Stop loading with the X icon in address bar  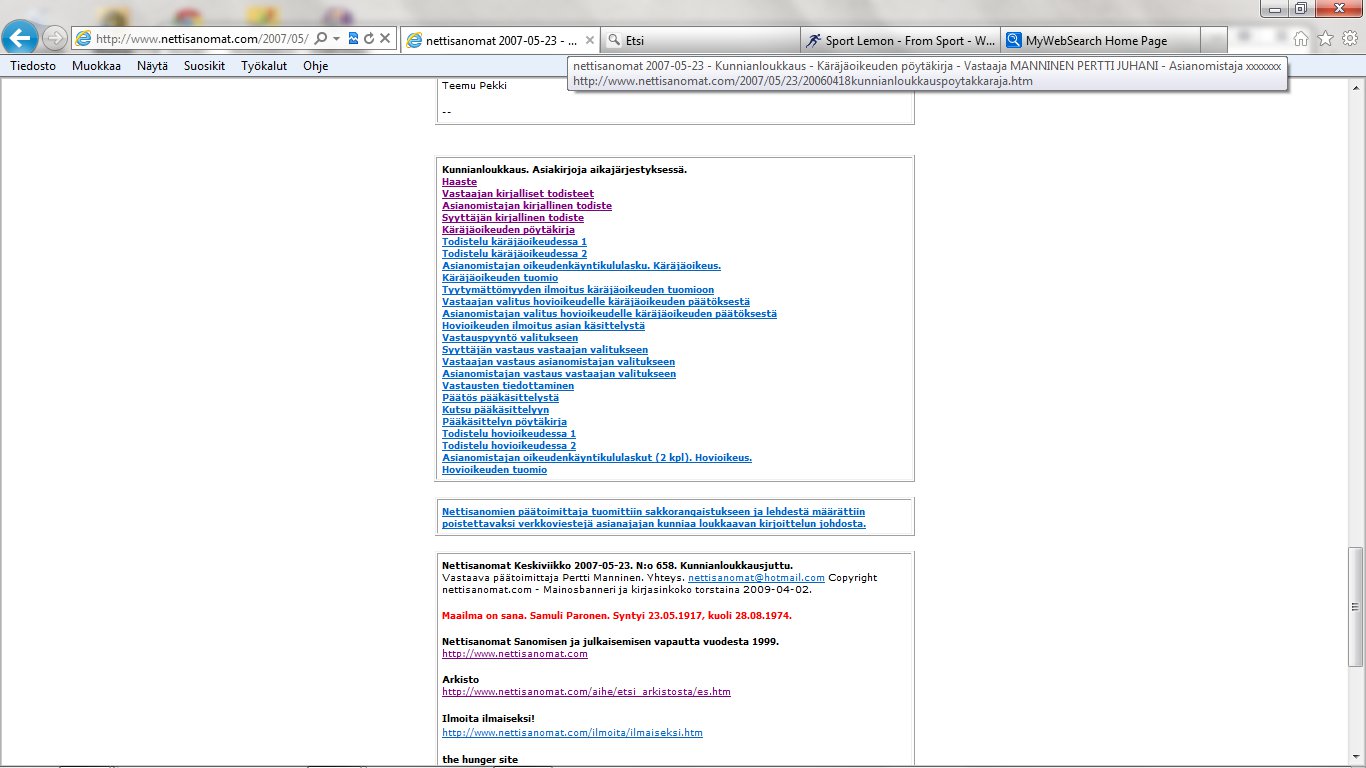[x=385, y=39]
